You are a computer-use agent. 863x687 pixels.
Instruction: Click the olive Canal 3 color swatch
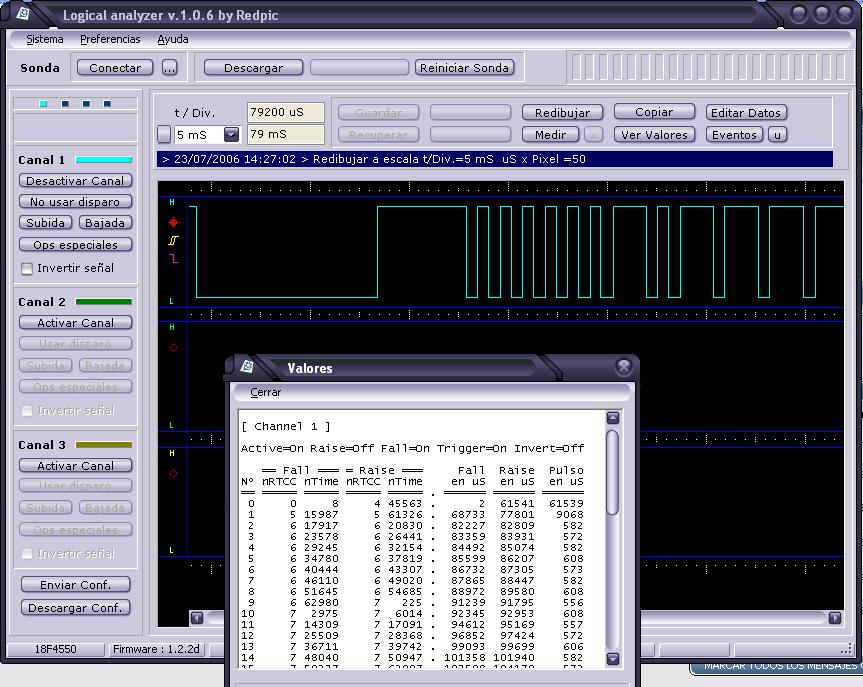103,445
